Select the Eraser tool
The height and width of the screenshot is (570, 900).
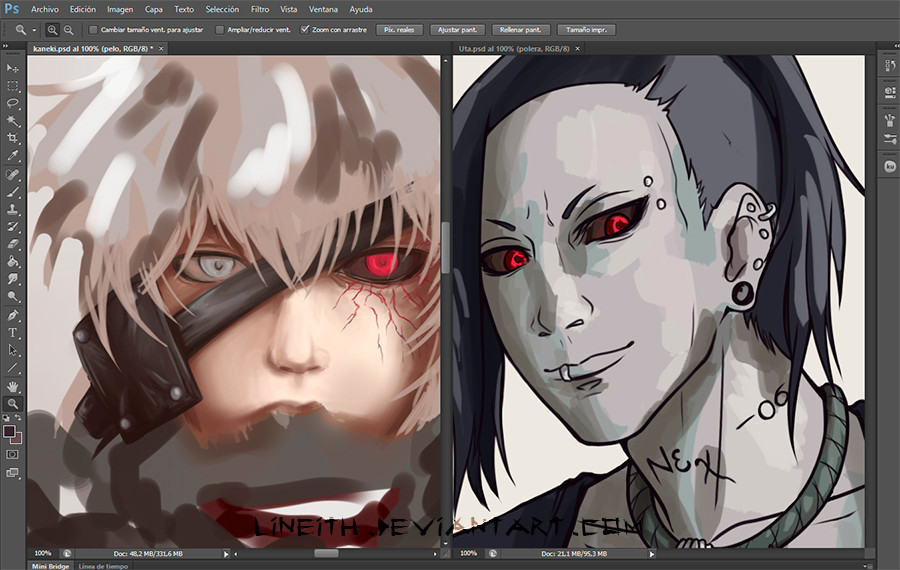[x=13, y=244]
